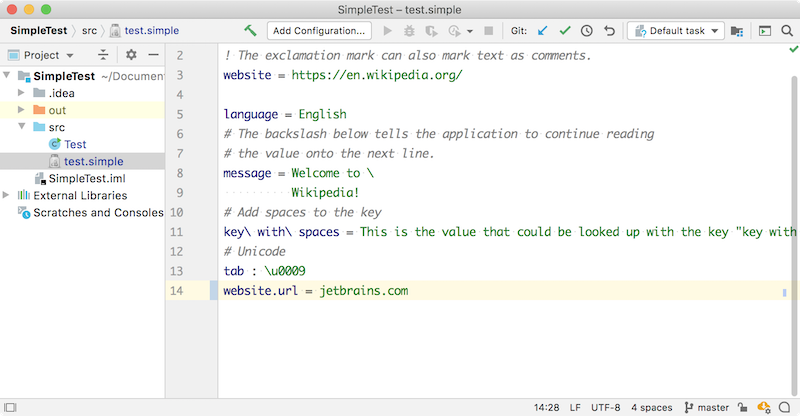Viewport: 800px width, 416px height.
Task: Toggle tool window bars at bottom-left corner
Action: (x=9, y=407)
